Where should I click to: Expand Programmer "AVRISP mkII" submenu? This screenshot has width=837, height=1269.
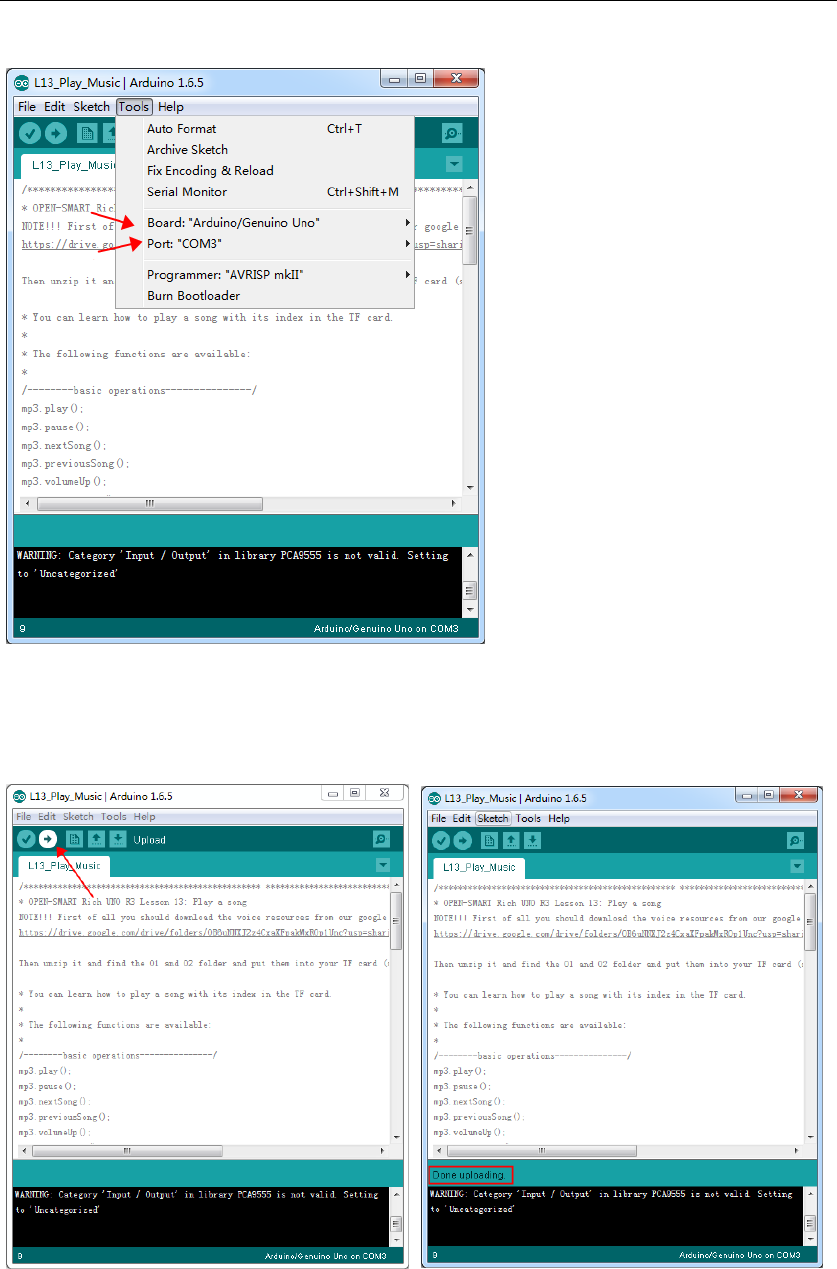(x=264, y=274)
